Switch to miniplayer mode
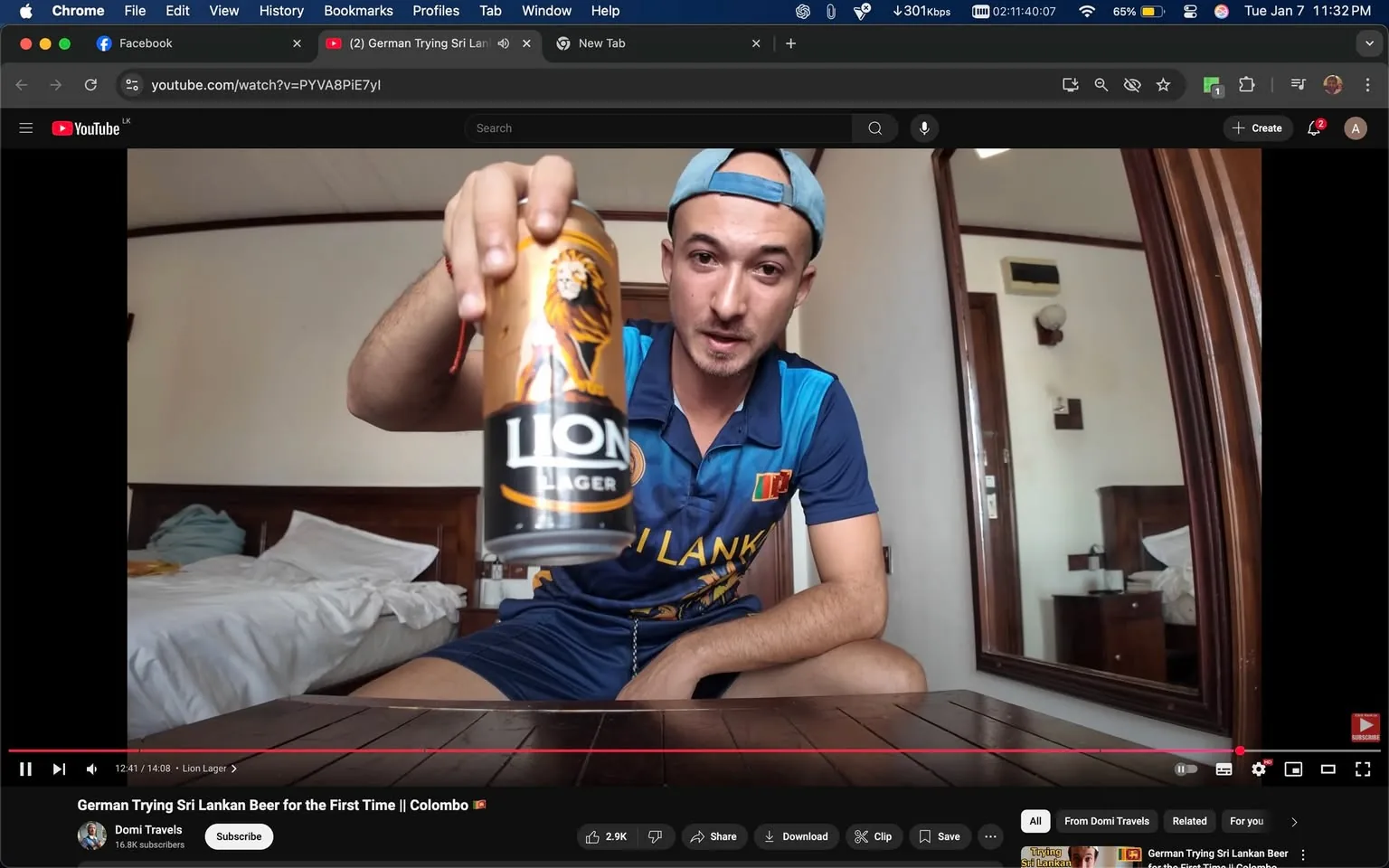Viewport: 1389px width, 868px height. (x=1292, y=769)
